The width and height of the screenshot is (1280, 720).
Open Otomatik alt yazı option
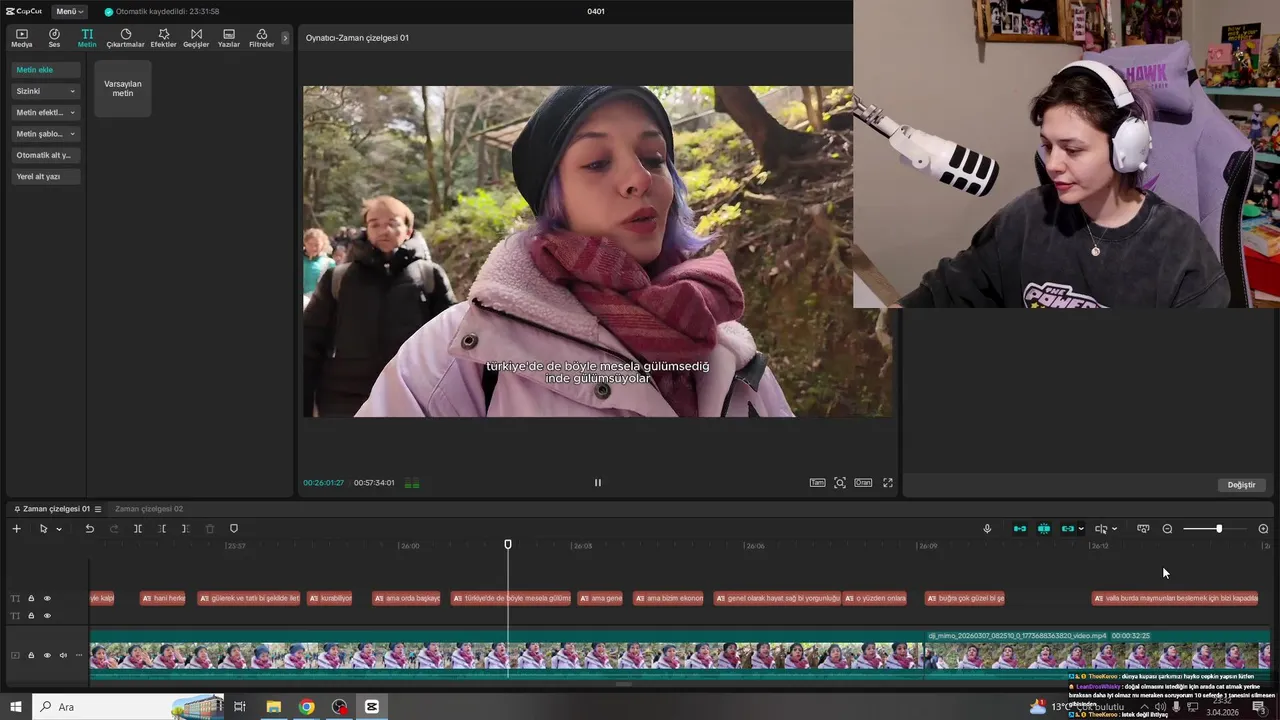point(46,155)
